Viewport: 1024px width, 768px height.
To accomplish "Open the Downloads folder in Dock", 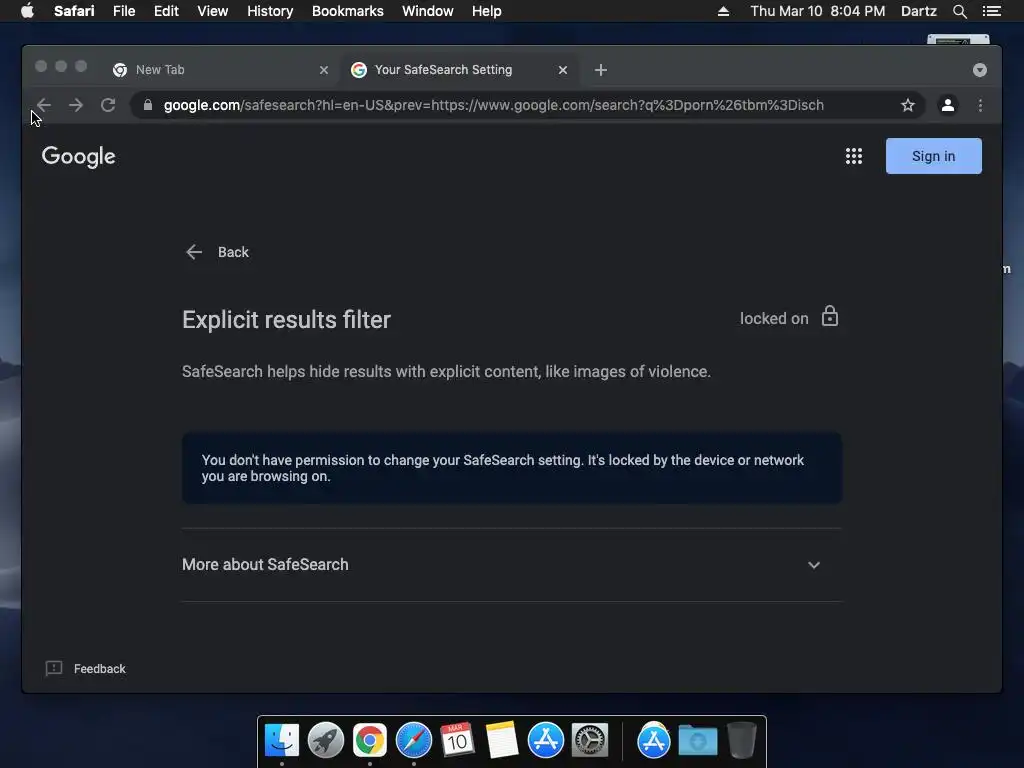I will tap(697, 741).
